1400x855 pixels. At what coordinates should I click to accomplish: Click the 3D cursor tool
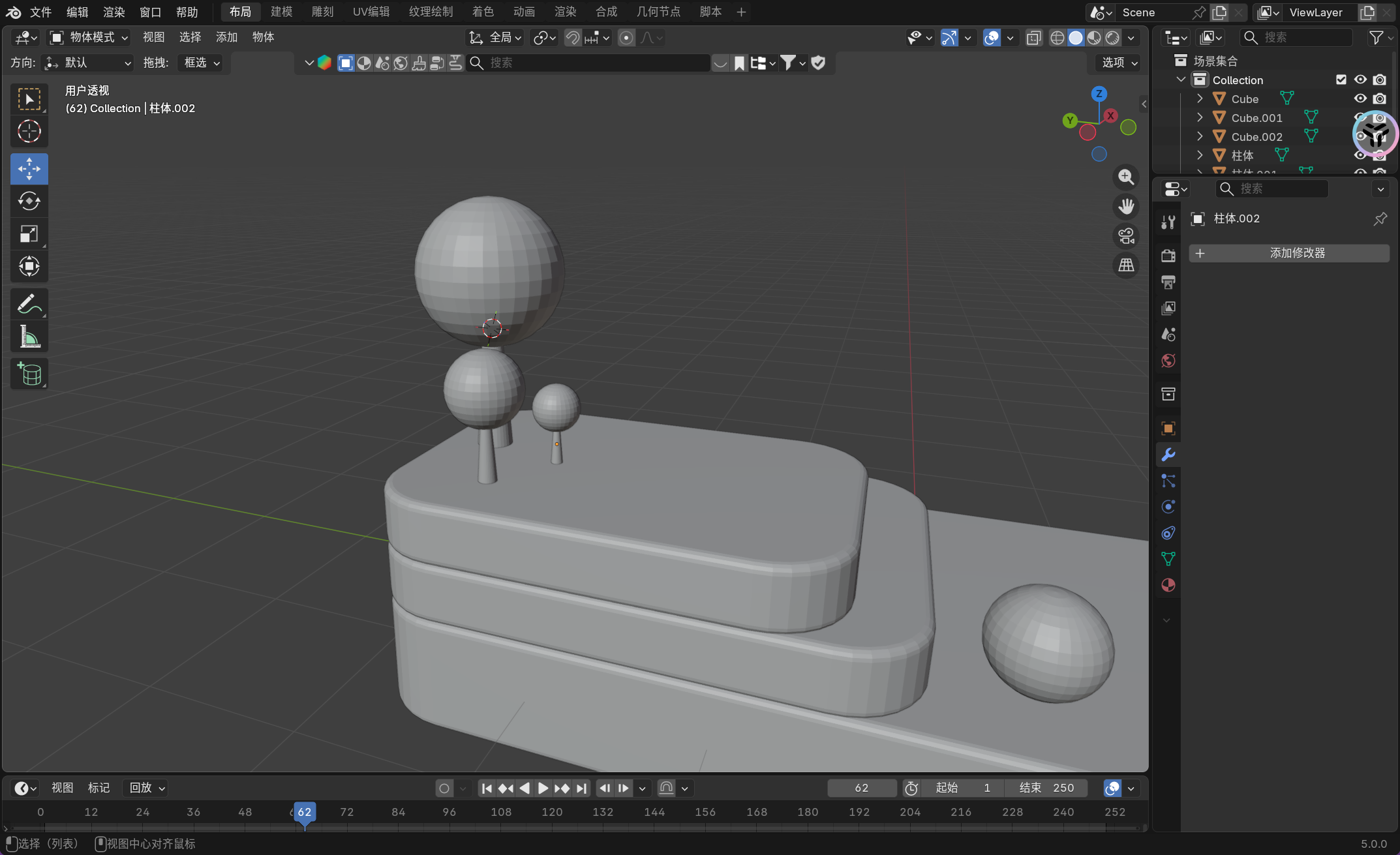29,132
